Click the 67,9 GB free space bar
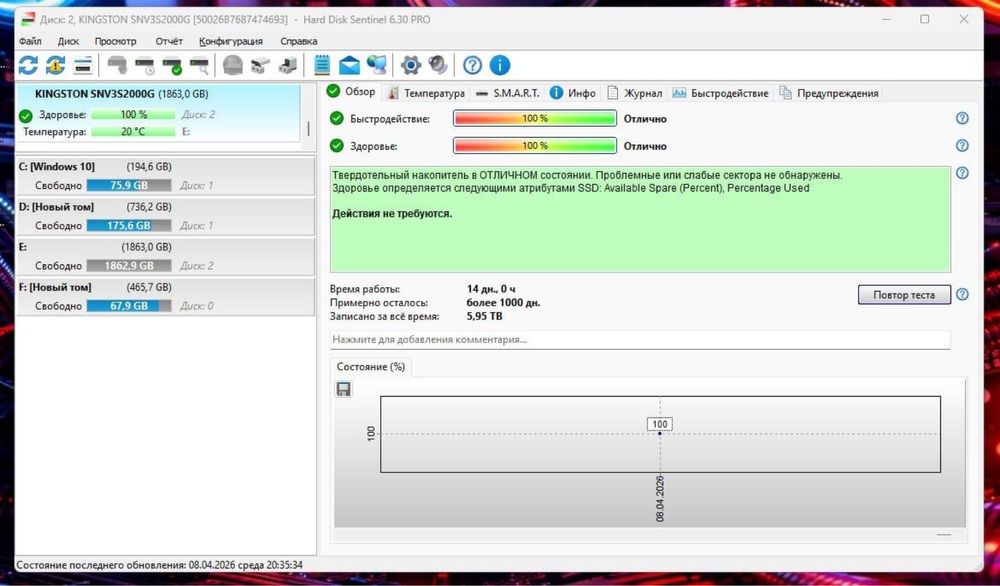This screenshot has height=586, width=1000. (x=129, y=306)
